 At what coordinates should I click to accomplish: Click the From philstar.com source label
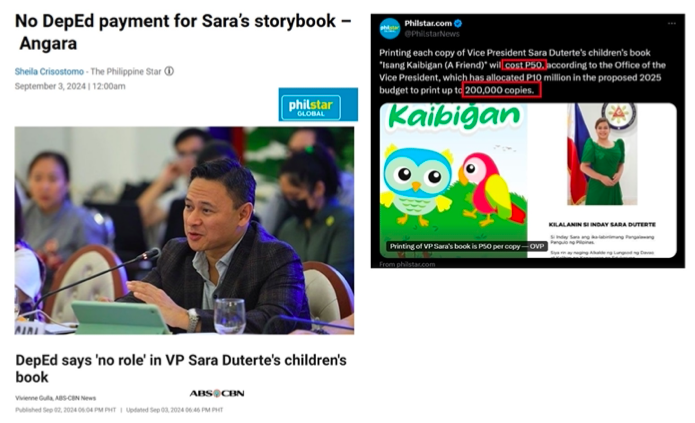pyautogui.click(x=407, y=264)
